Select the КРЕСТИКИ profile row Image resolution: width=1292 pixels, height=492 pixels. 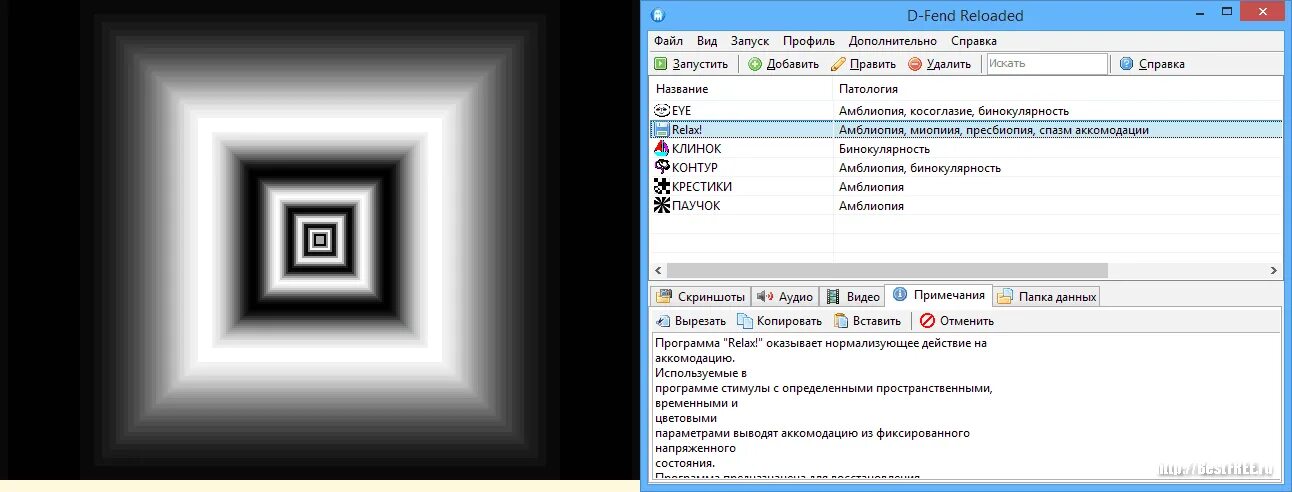tap(966, 187)
